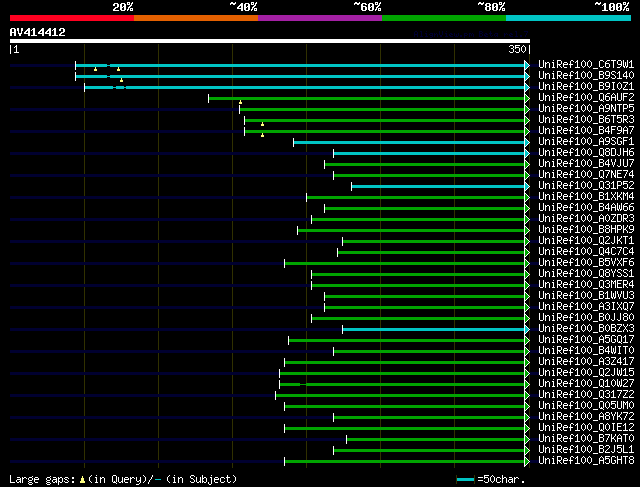
Task: Click the orange ~40% identity color bar
Action: point(196,18)
